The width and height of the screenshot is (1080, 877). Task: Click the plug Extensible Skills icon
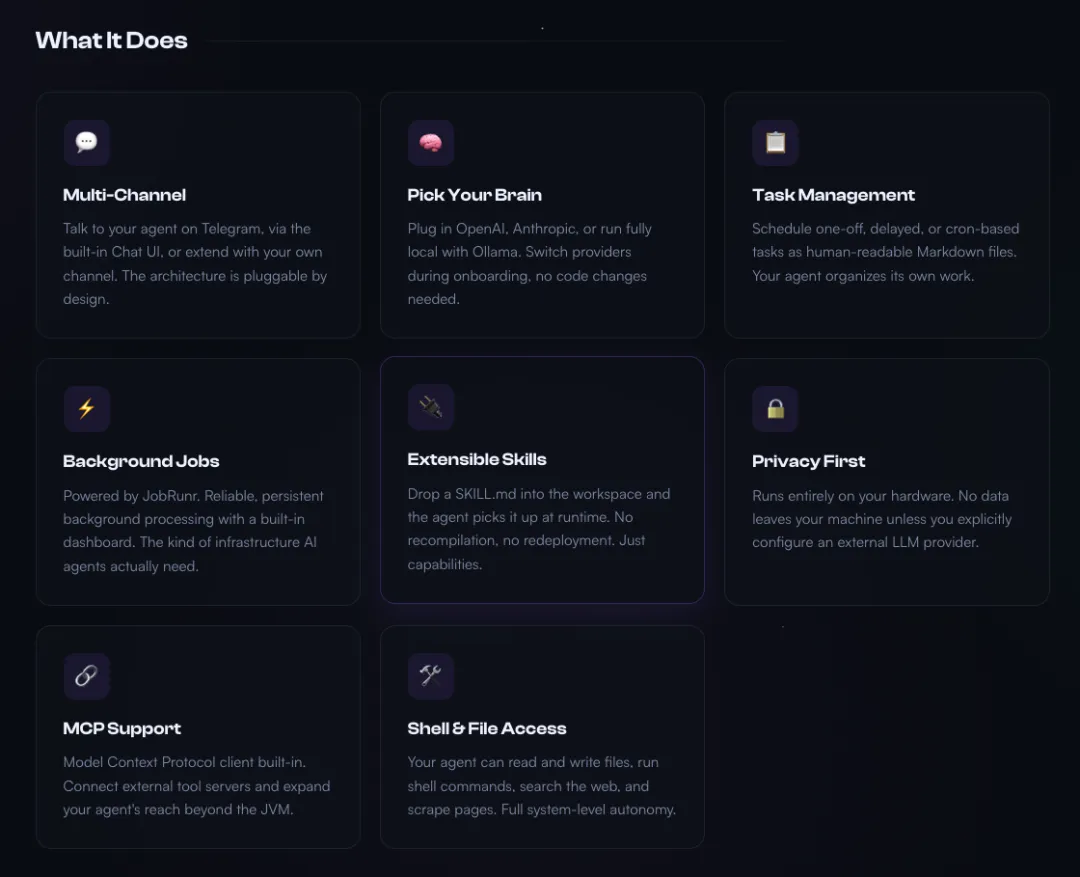(431, 407)
